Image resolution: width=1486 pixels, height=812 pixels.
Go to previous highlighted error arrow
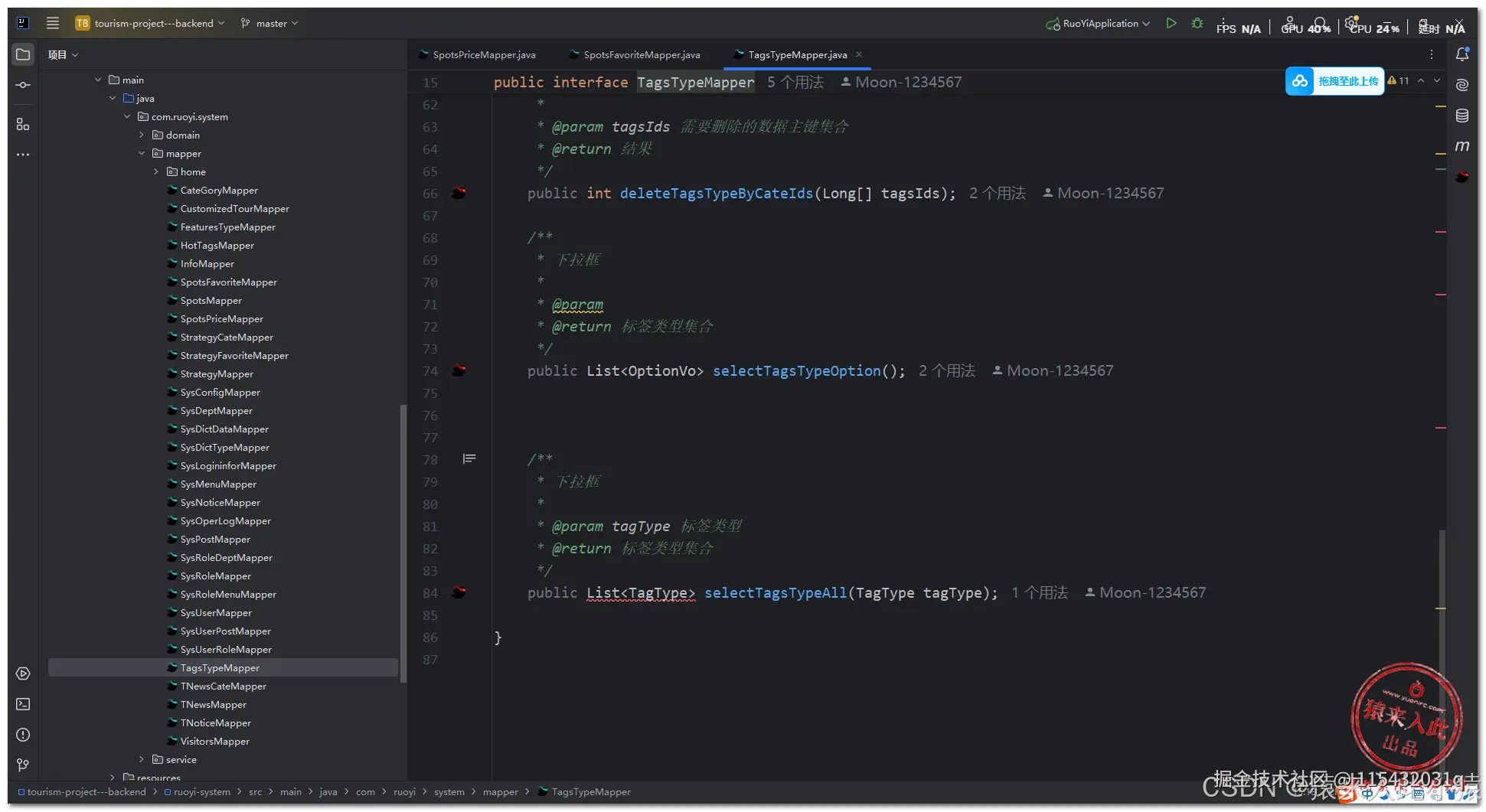coord(1421,80)
